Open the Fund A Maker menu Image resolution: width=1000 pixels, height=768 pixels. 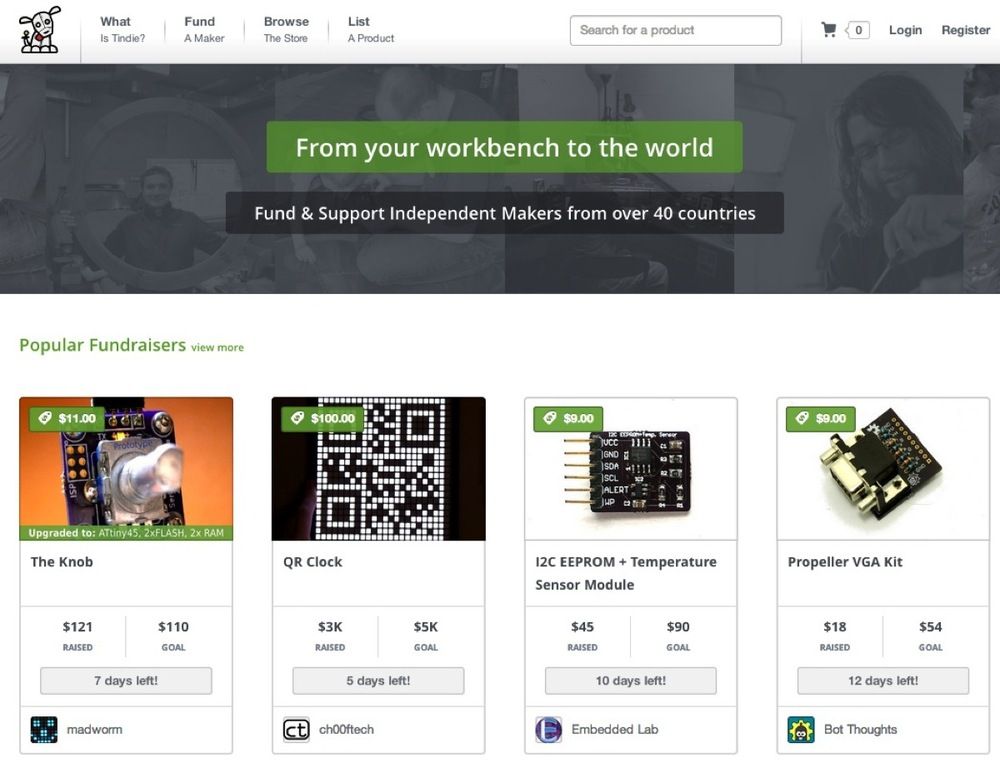pyautogui.click(x=204, y=29)
